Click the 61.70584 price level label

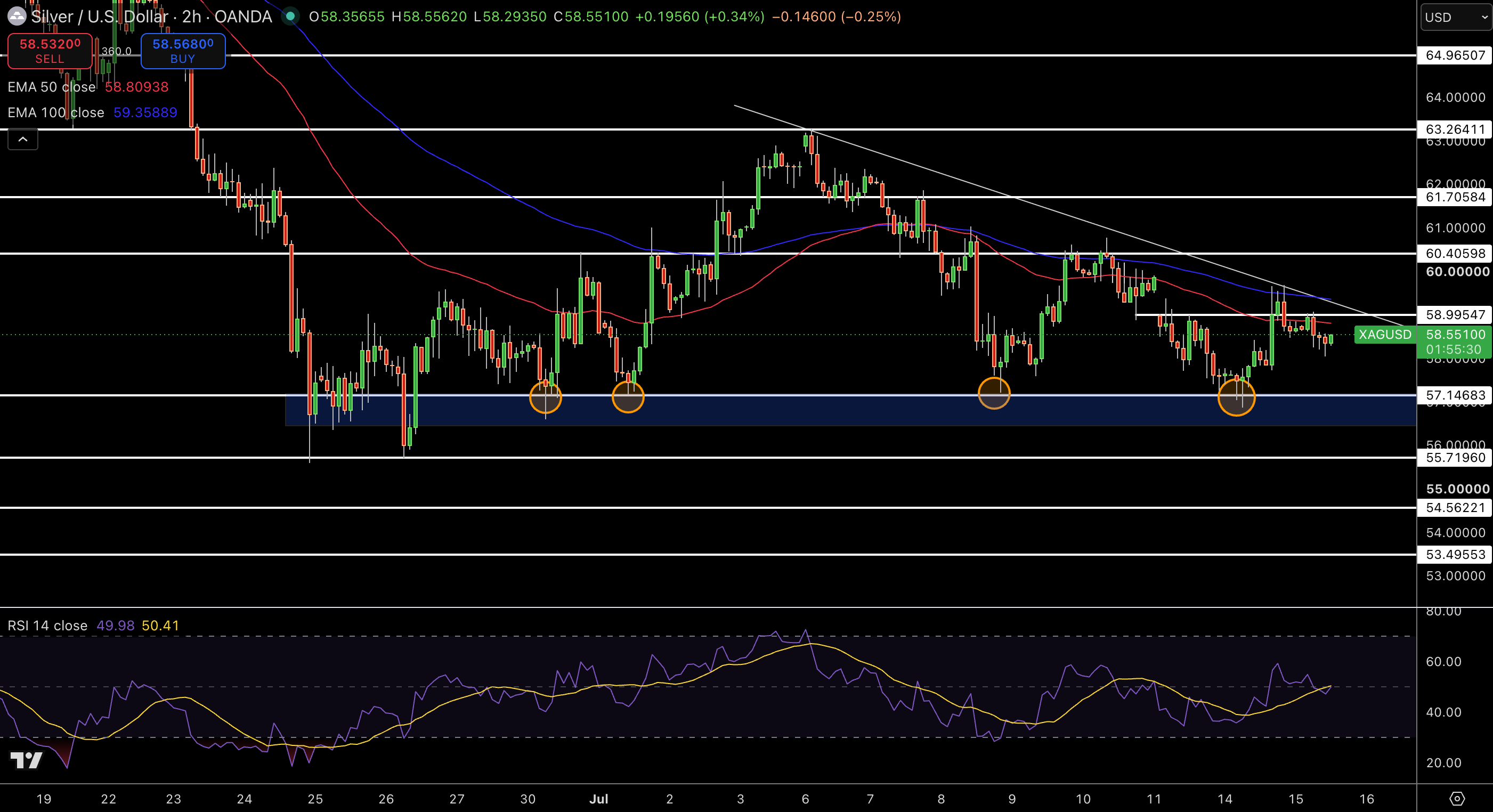(x=1455, y=197)
